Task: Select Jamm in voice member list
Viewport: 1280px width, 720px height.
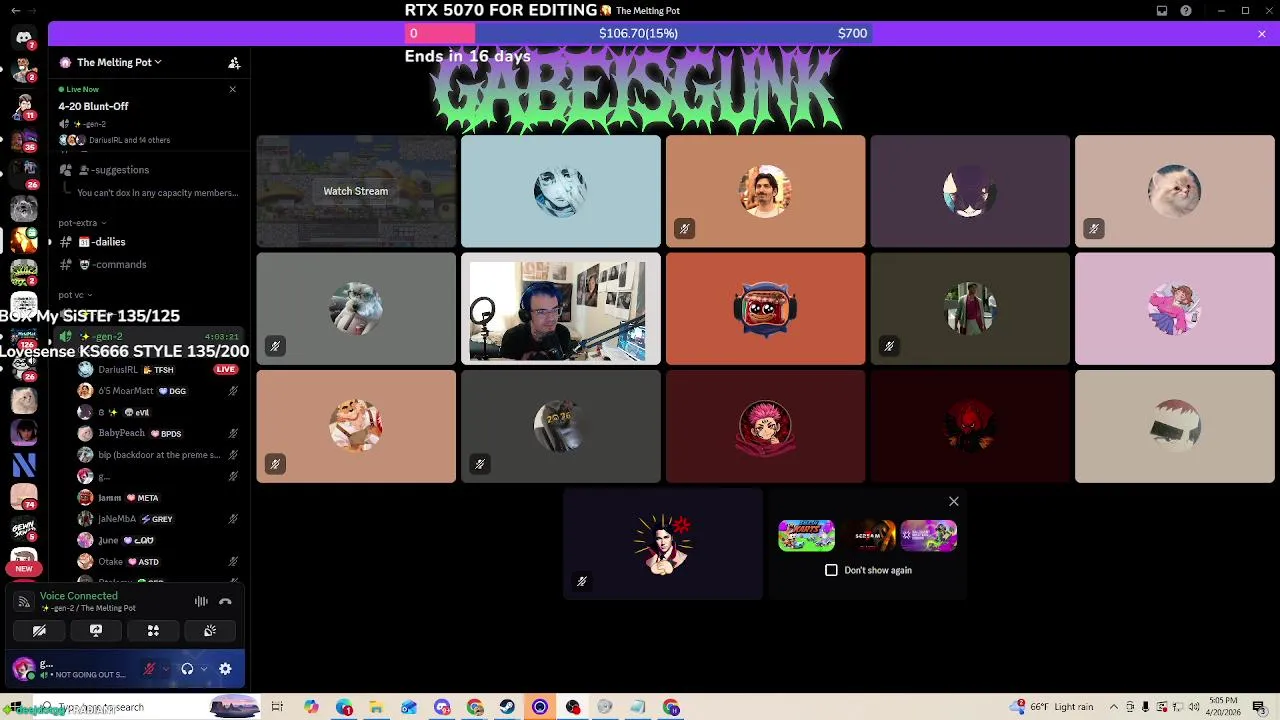Action: click(x=158, y=498)
